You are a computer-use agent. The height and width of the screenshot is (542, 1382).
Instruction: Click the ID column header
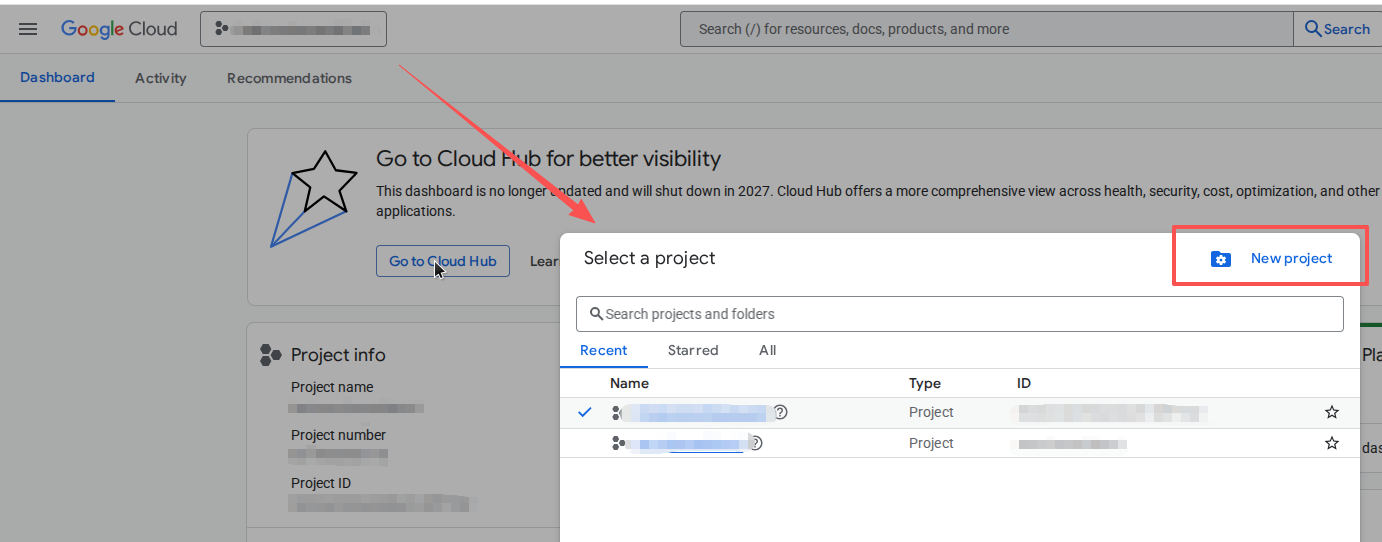(x=1024, y=383)
